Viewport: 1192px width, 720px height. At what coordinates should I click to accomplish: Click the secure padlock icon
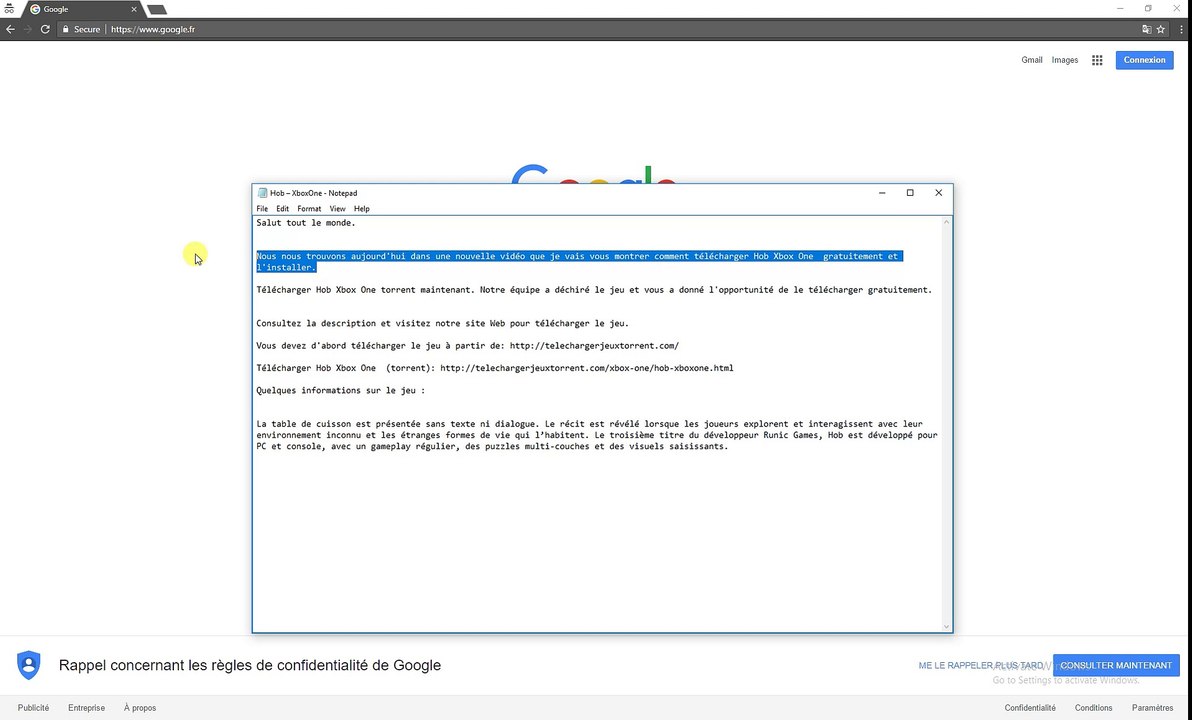(65, 29)
